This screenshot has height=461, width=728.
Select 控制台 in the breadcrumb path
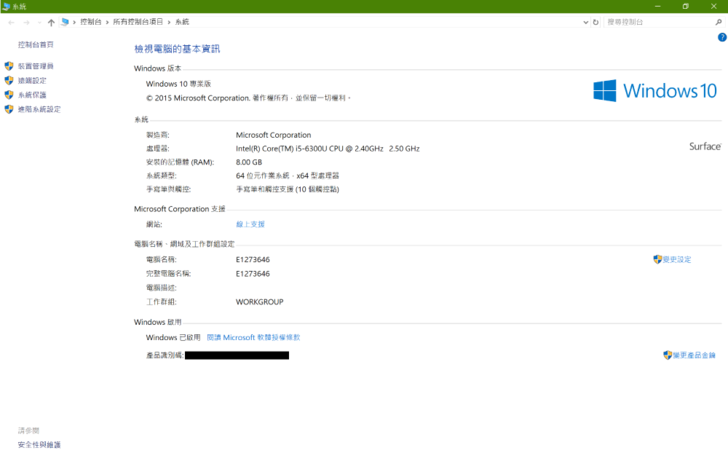click(91, 22)
